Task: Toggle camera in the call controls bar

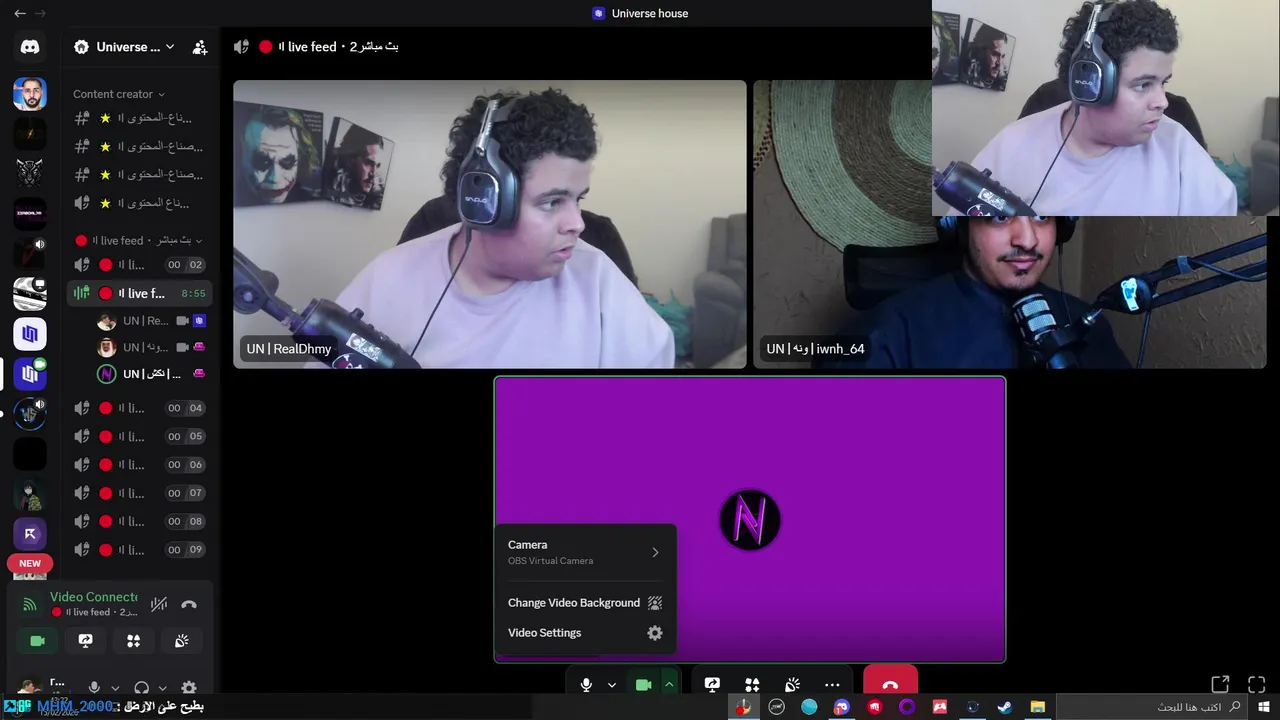Action: point(644,685)
